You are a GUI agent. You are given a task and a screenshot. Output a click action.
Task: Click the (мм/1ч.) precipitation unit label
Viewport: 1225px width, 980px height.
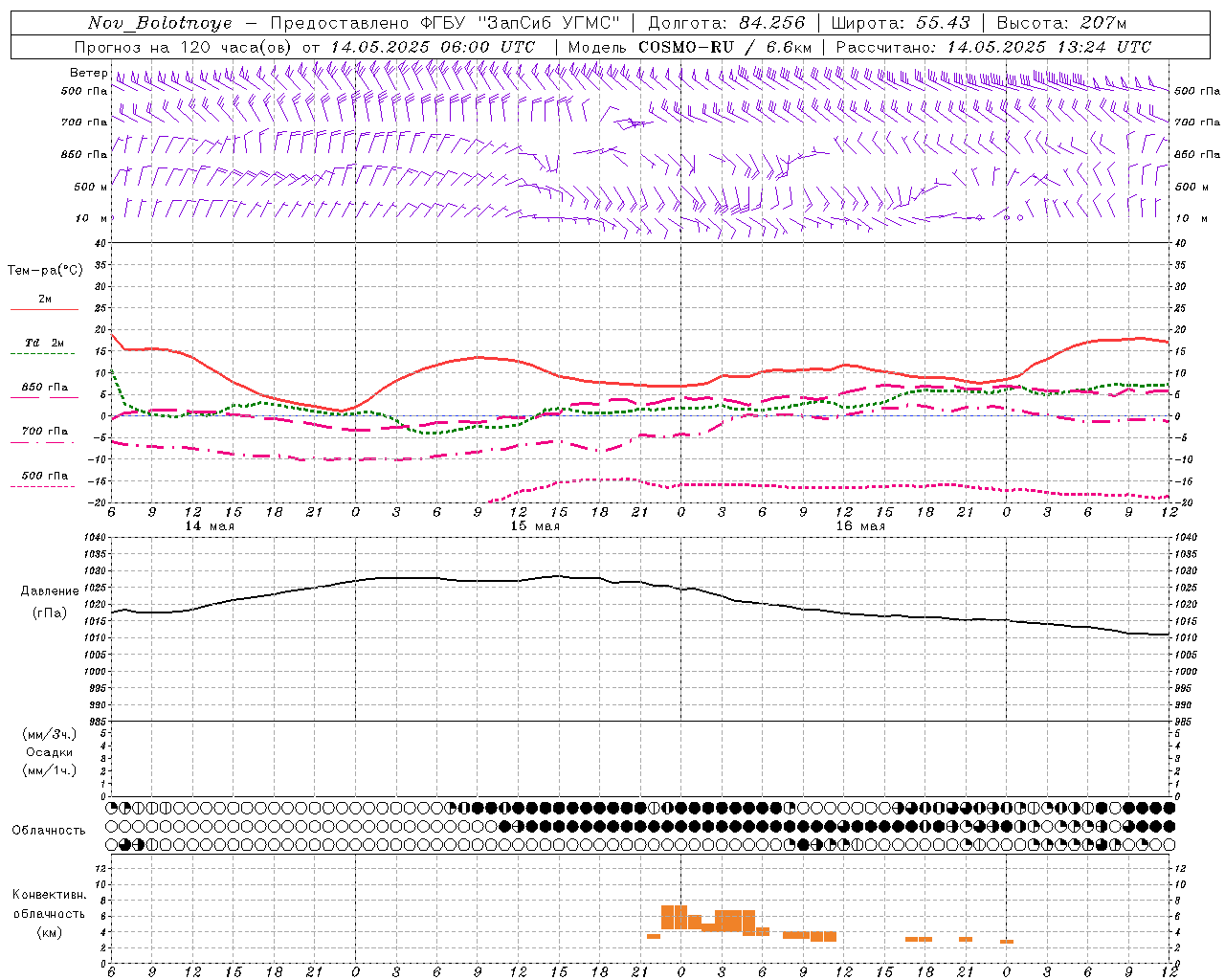tap(49, 770)
